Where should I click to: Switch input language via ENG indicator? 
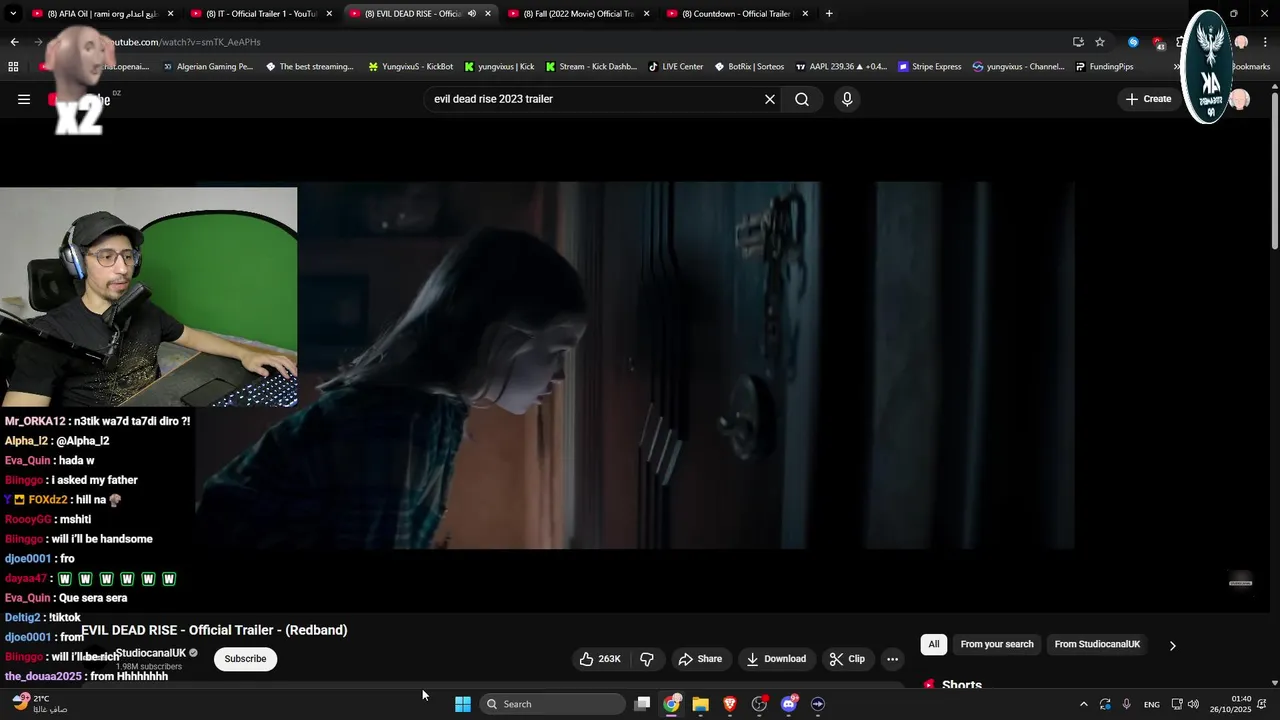click(x=1152, y=704)
